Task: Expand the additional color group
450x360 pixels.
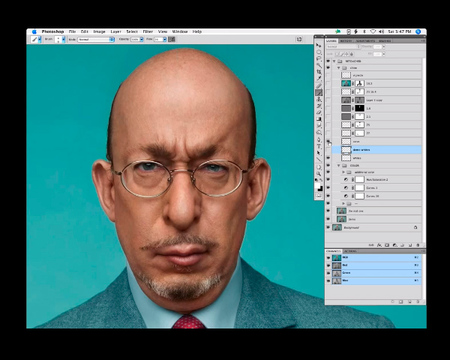Action: pos(343,172)
